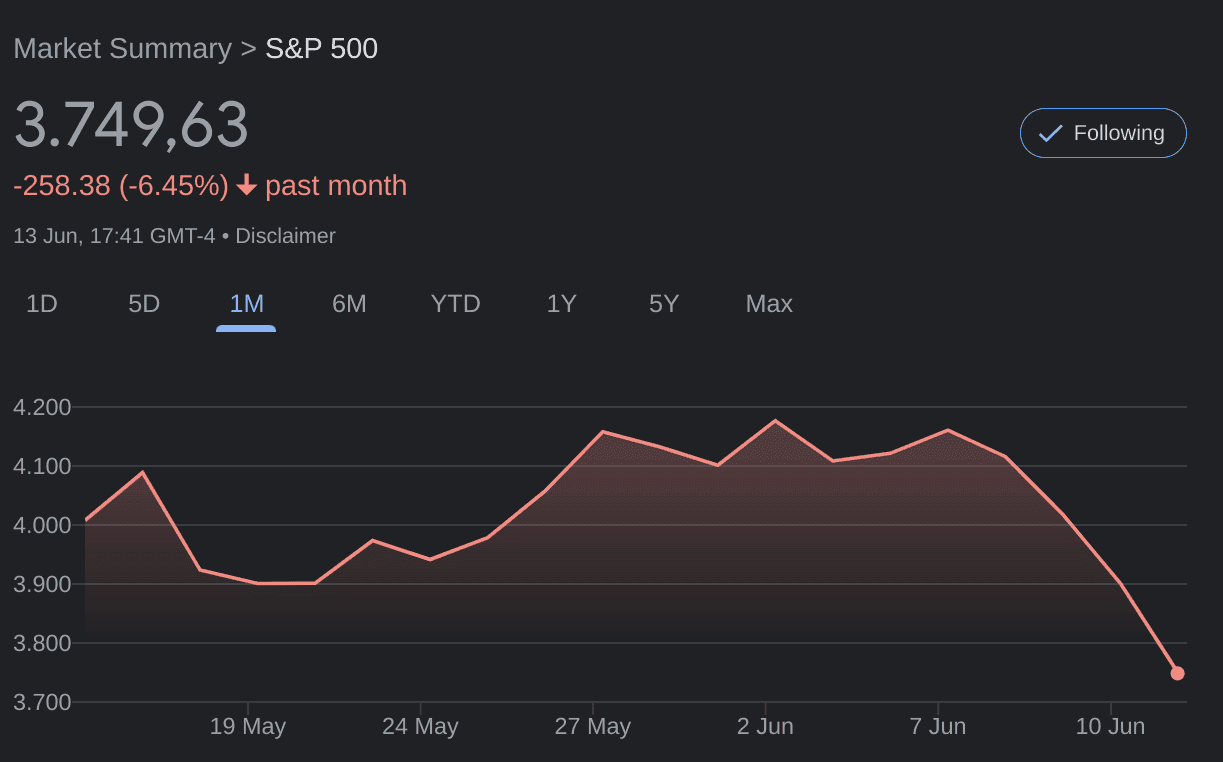The image size is (1223, 762).
Task: Click the 19 May axis label
Action: pos(248,726)
